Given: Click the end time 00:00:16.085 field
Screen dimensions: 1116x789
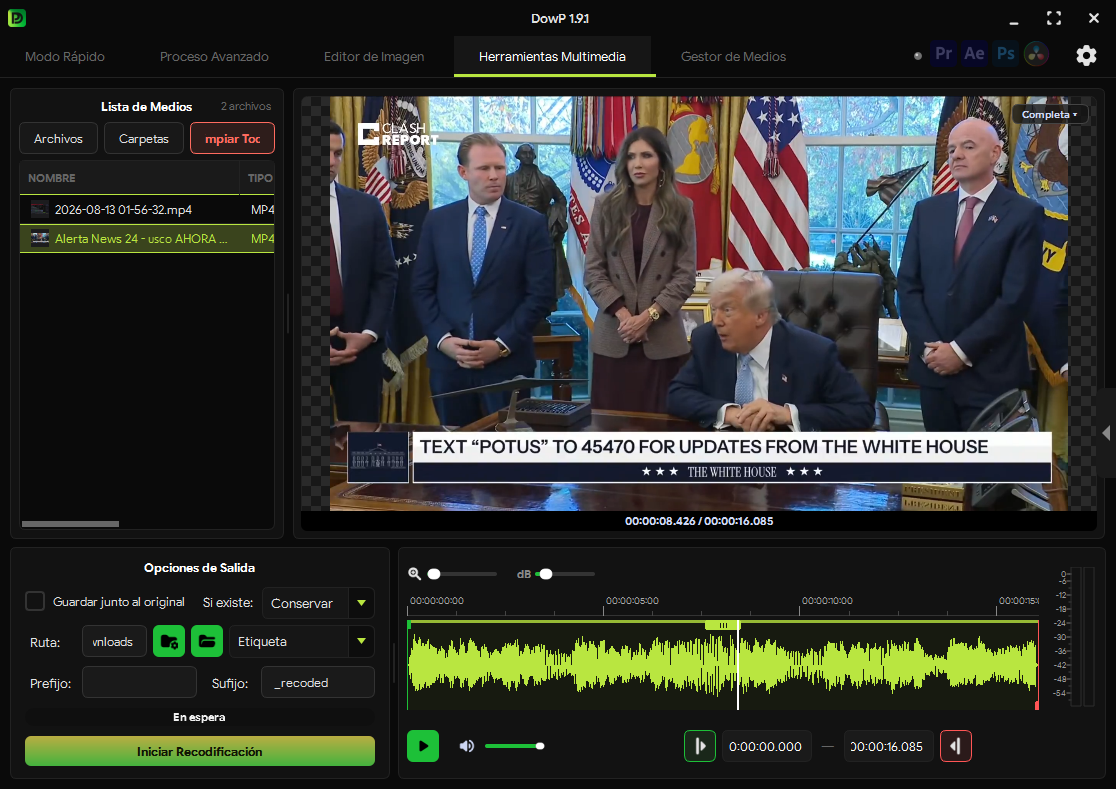Looking at the screenshot, I should click(x=888, y=746).
